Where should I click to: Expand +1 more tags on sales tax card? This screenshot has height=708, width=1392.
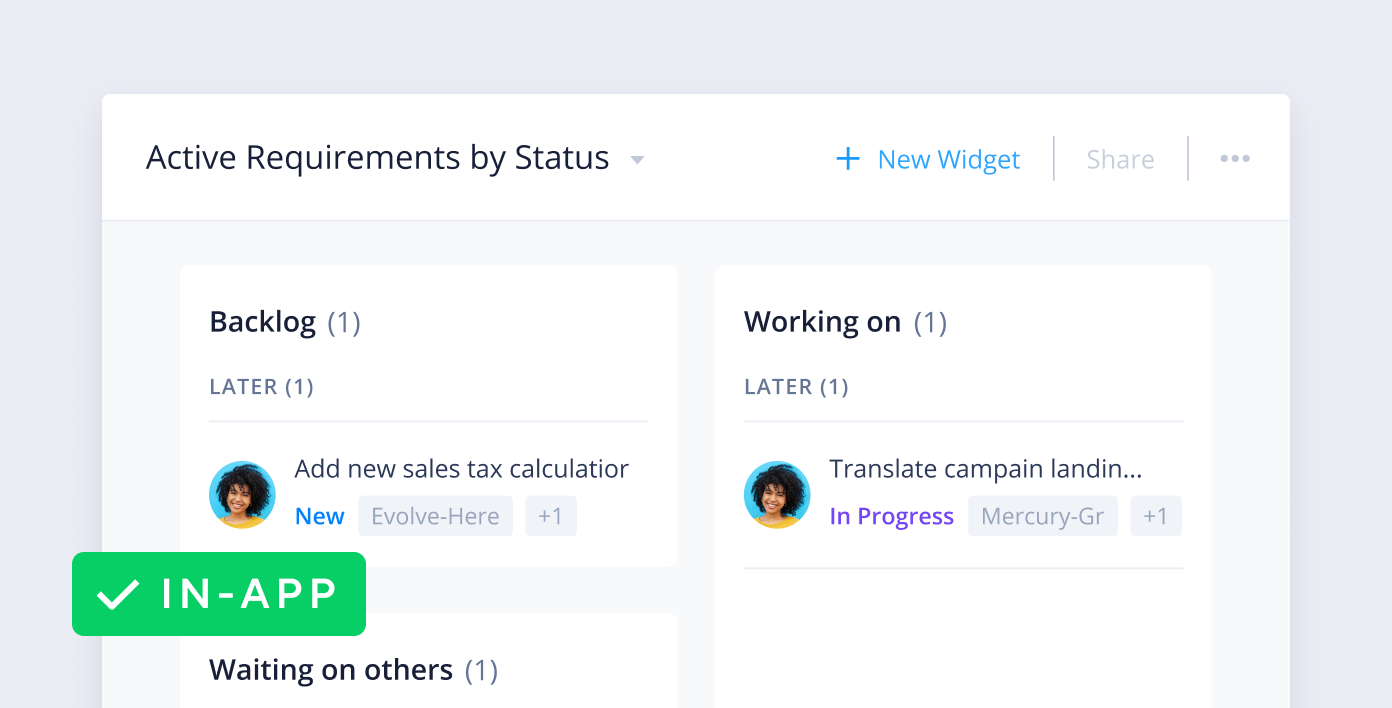coord(551,516)
